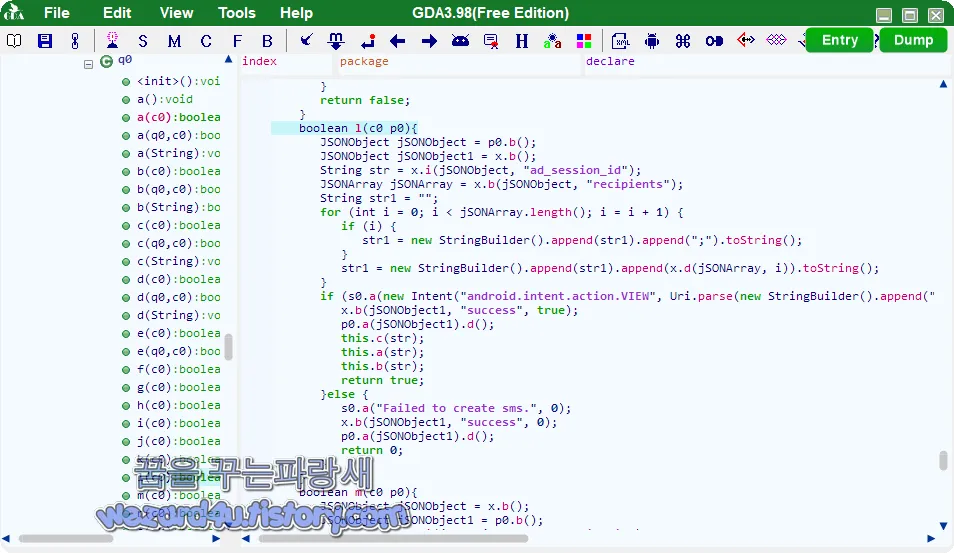Screen dimensions: 954x553
Task: Open the Help menu
Action: pos(296,13)
